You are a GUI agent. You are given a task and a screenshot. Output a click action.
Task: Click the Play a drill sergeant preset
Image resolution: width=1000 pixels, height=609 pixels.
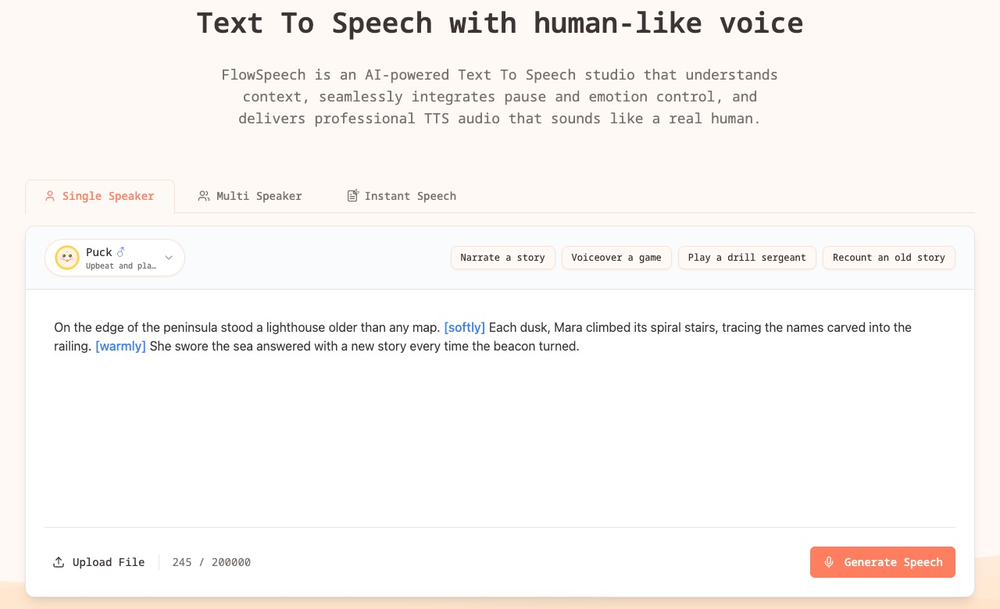pyautogui.click(x=746, y=257)
